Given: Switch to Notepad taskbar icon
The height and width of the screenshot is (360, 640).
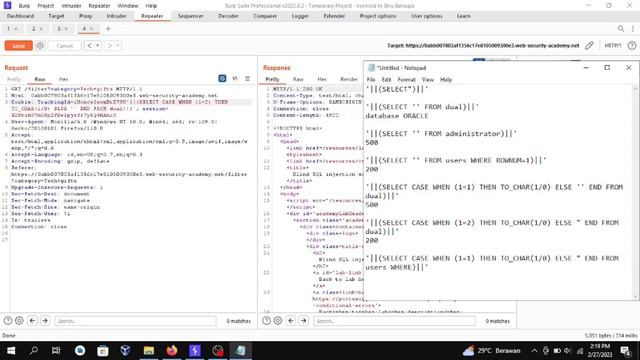Looking at the screenshot, I should tap(240, 351).
